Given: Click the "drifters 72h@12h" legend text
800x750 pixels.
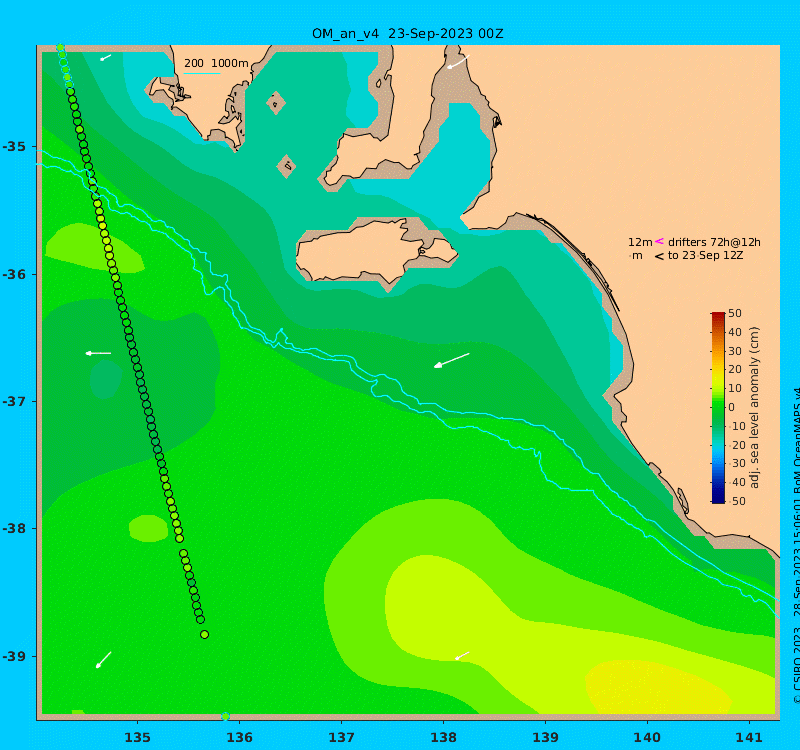Looking at the screenshot, I should point(714,242).
